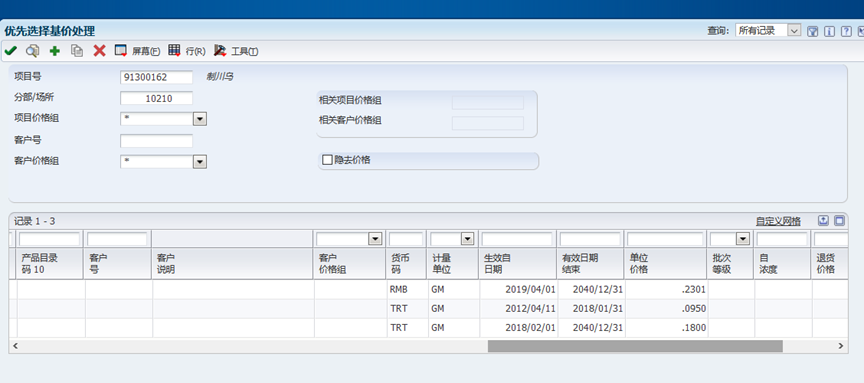Click the 批次等级 column header
The image size is (864, 383).
[731, 263]
